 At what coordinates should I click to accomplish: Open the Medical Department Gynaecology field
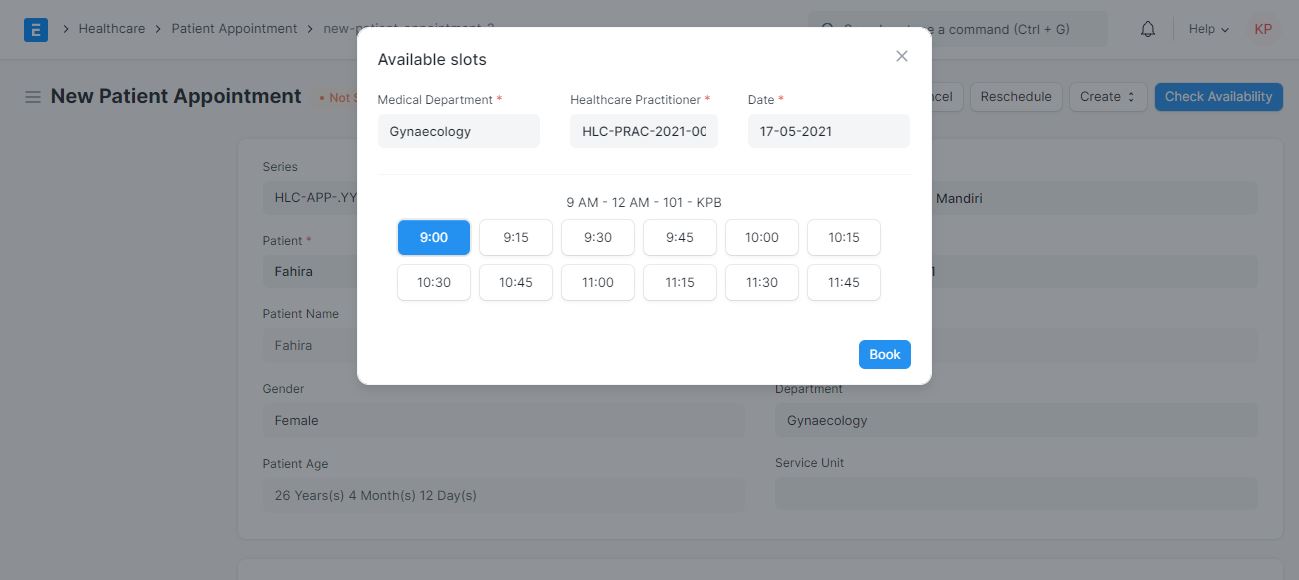[458, 131]
